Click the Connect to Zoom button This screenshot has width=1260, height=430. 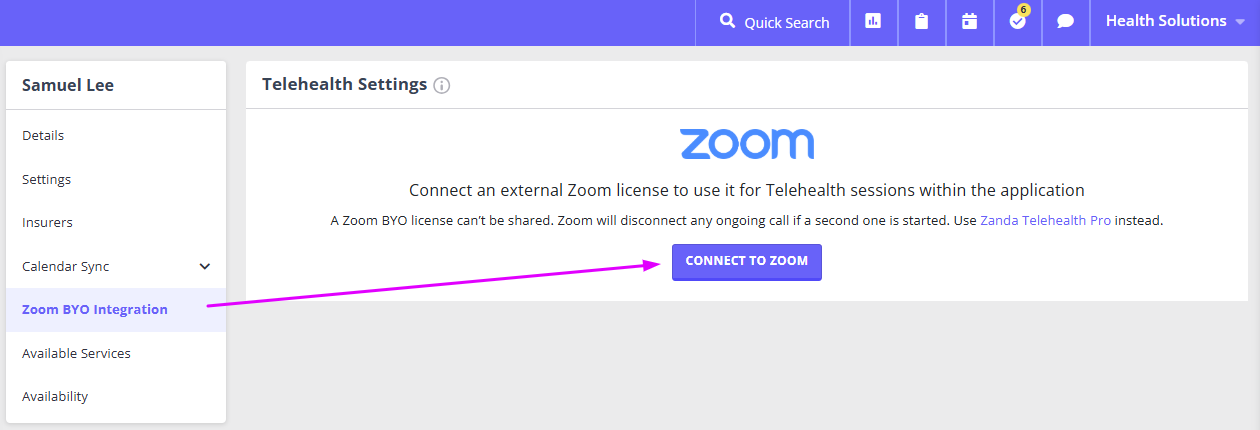(x=747, y=262)
